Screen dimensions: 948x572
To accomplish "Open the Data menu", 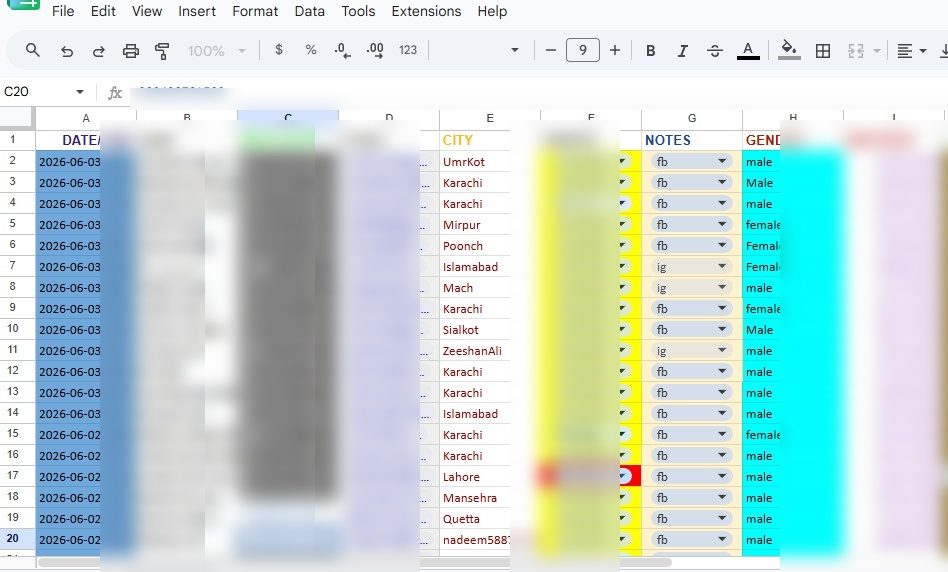I will click(310, 11).
